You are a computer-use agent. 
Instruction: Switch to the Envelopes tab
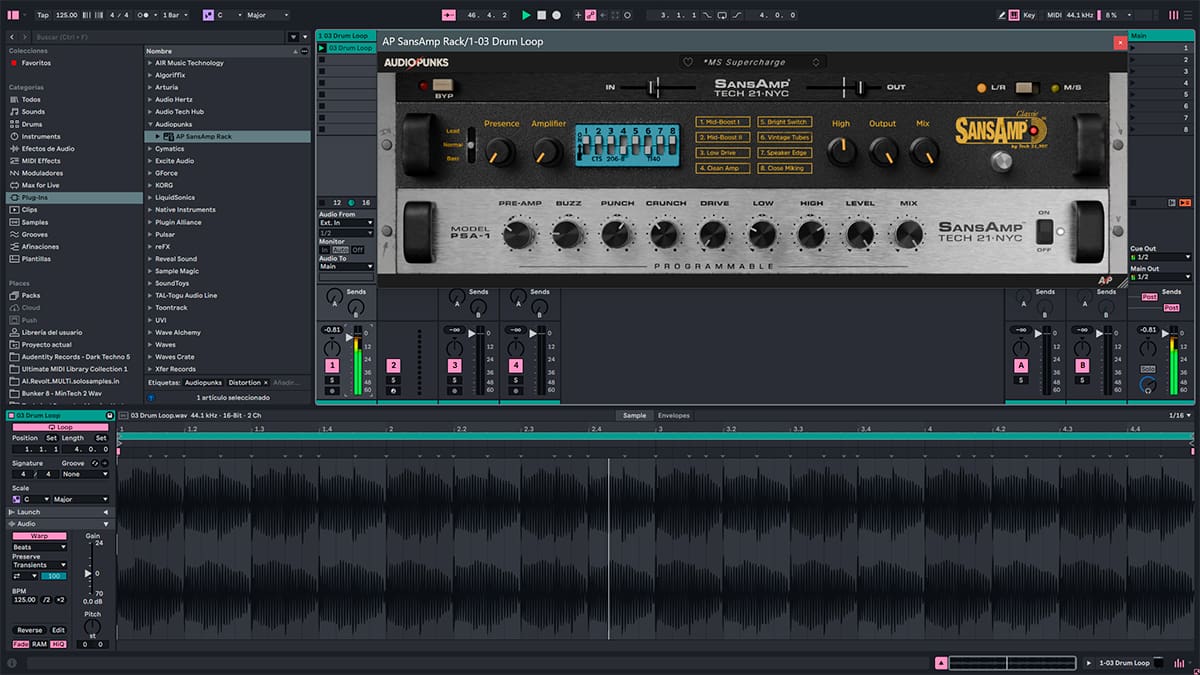click(x=673, y=415)
